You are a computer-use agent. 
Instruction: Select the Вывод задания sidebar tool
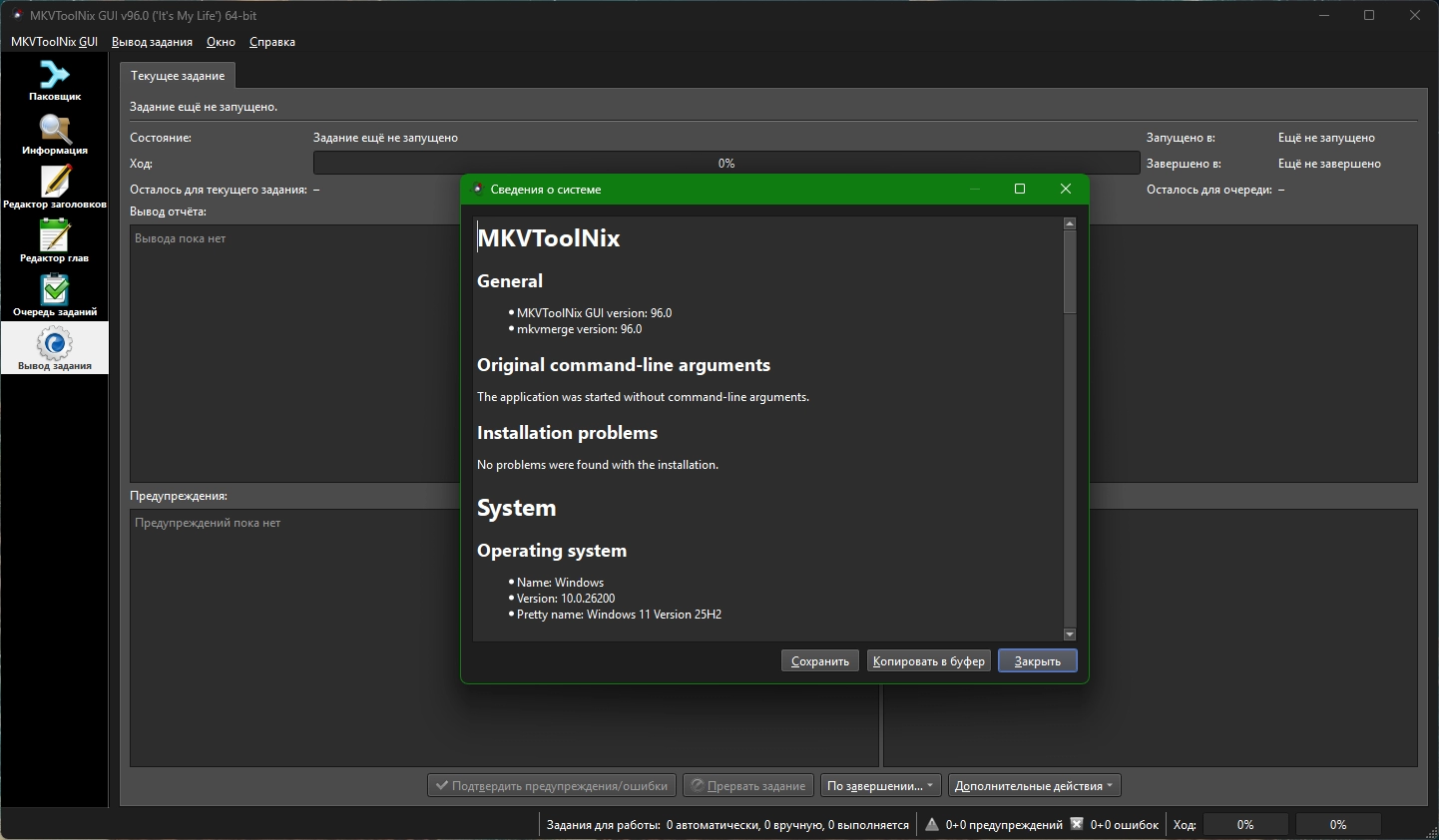pyautogui.click(x=55, y=350)
